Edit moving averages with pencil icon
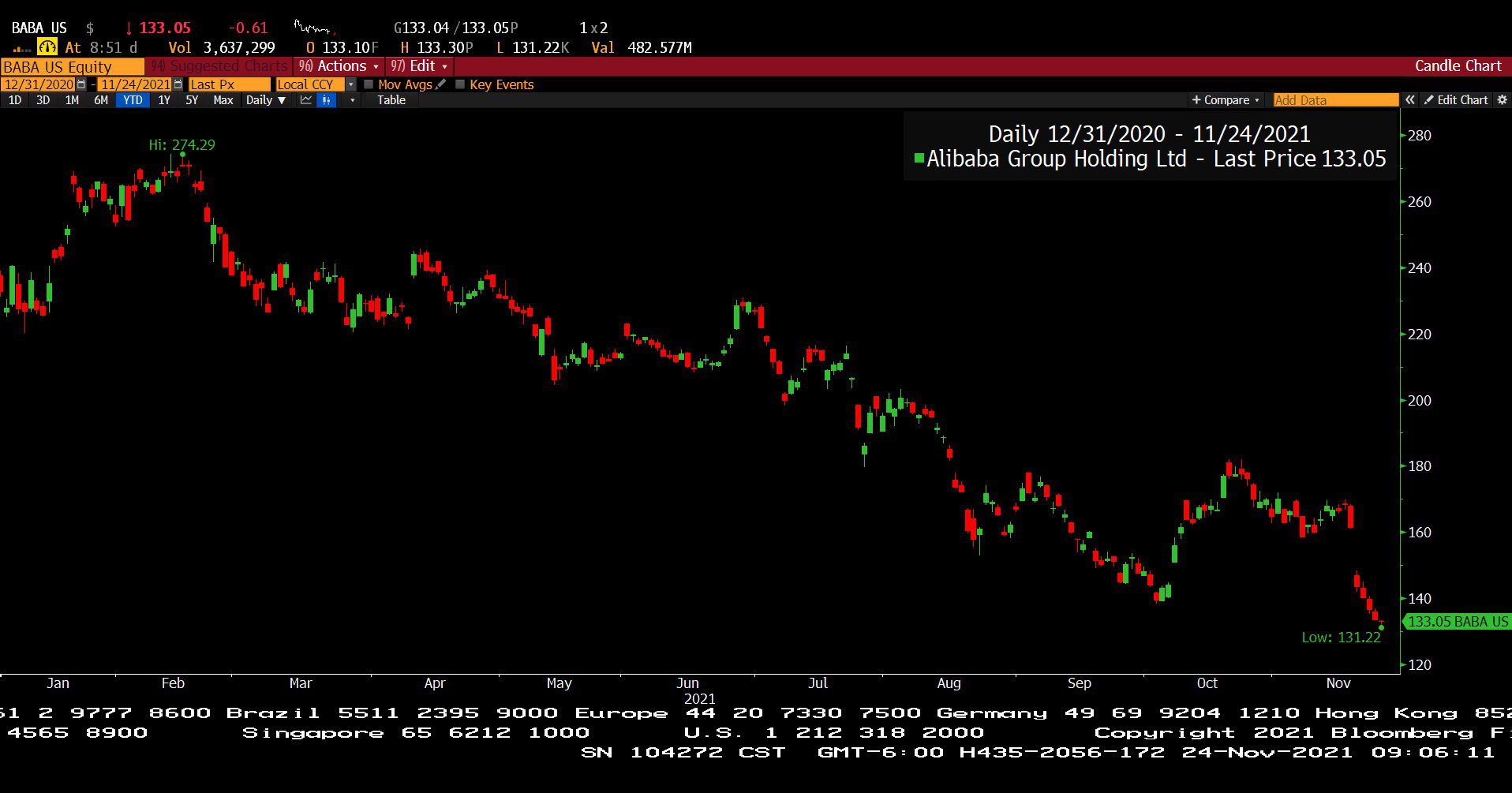Viewport: 1512px width, 793px height. click(x=440, y=84)
